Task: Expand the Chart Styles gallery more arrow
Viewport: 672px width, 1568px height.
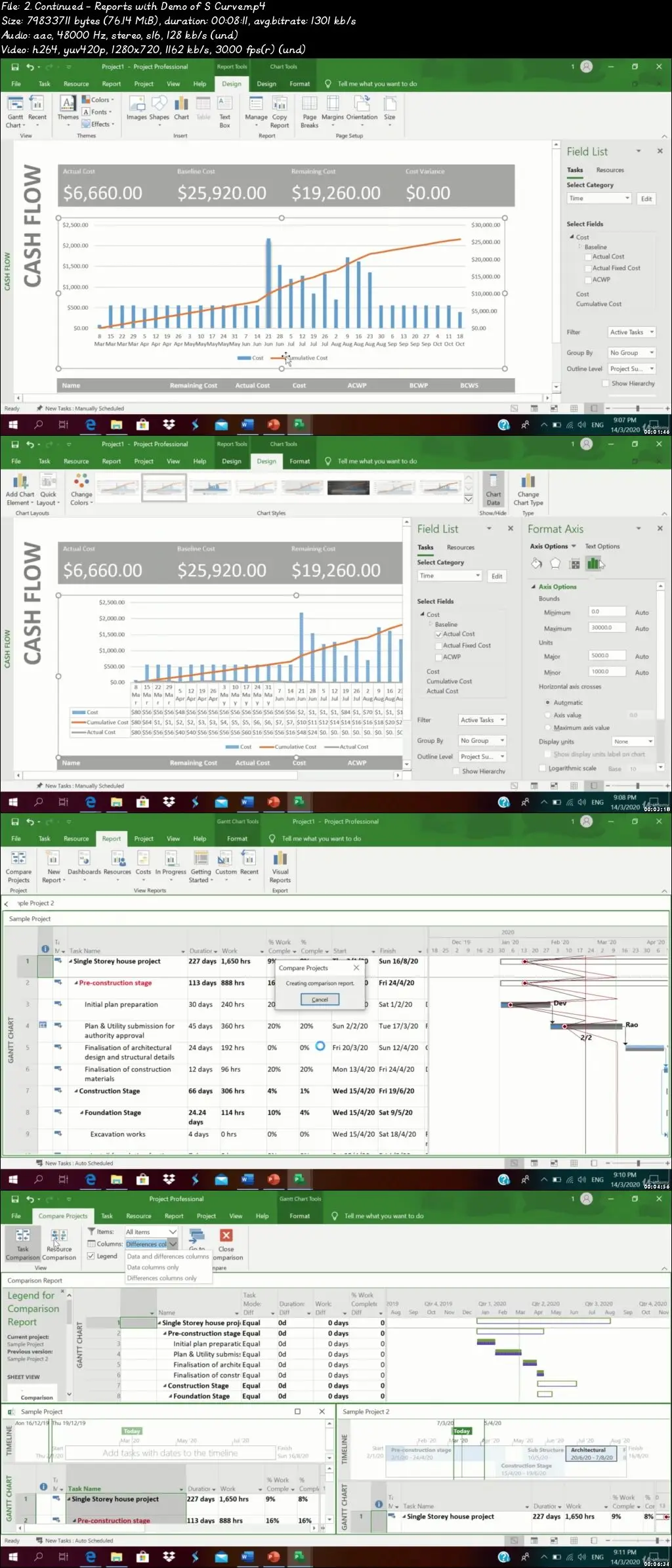Action: pos(469,499)
